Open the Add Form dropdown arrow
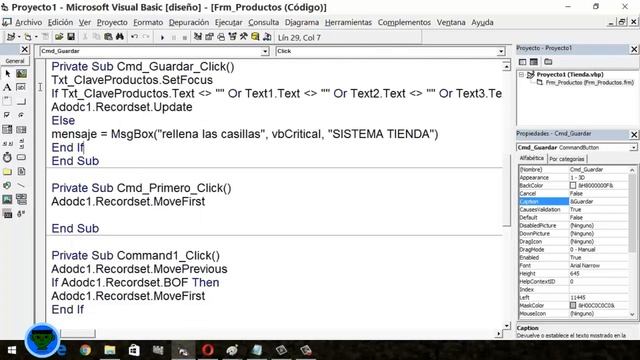 (36, 37)
